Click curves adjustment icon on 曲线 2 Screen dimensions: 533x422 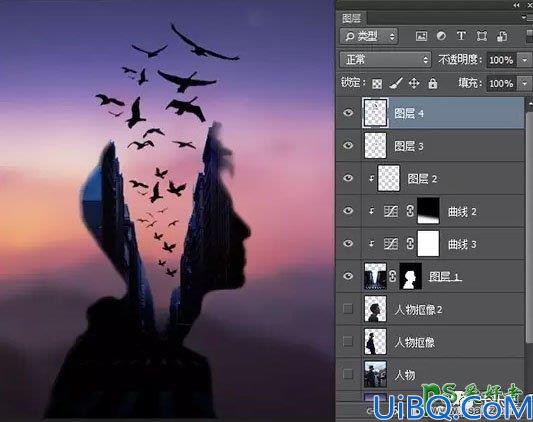(391, 212)
